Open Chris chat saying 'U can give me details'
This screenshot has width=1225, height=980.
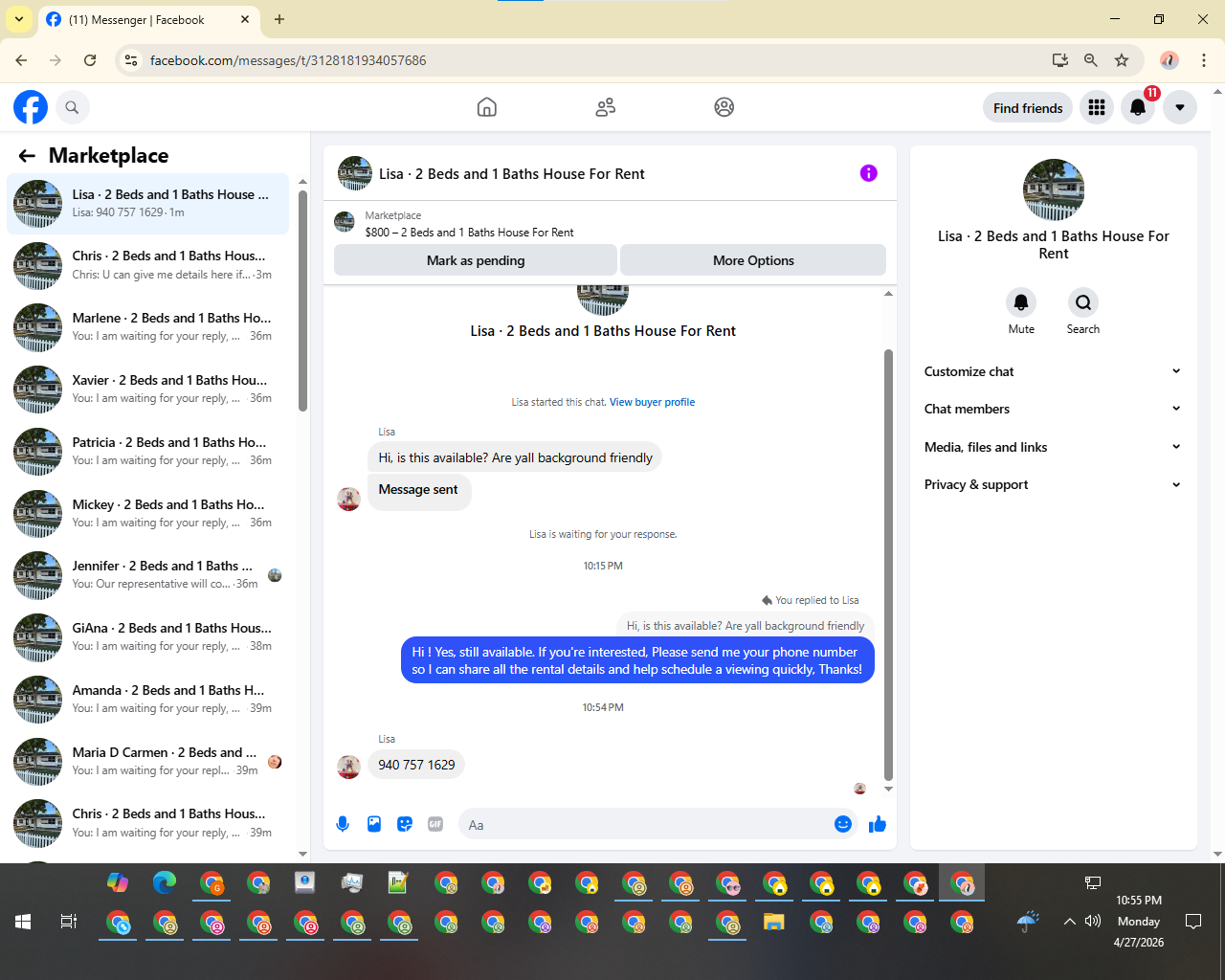pyautogui.click(x=147, y=265)
